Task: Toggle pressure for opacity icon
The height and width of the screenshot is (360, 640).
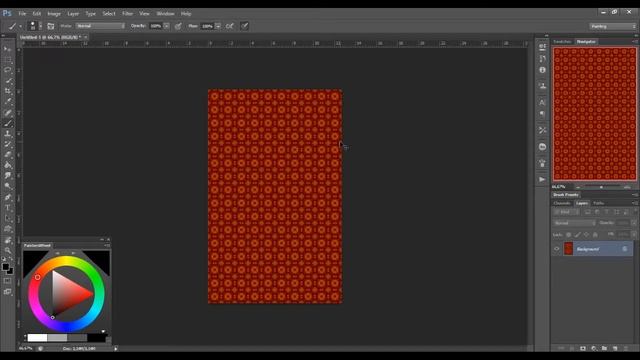Action: 178,26
